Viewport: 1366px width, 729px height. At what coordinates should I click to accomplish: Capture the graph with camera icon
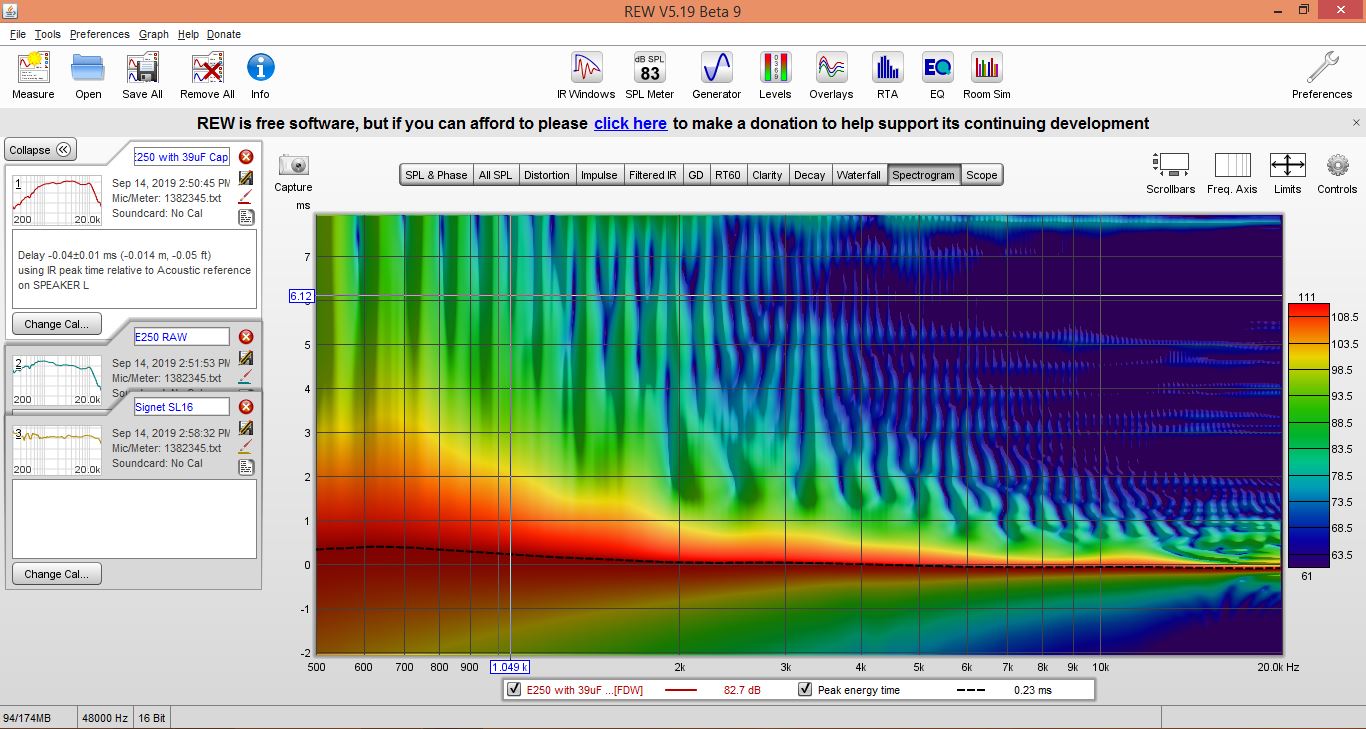tap(294, 164)
